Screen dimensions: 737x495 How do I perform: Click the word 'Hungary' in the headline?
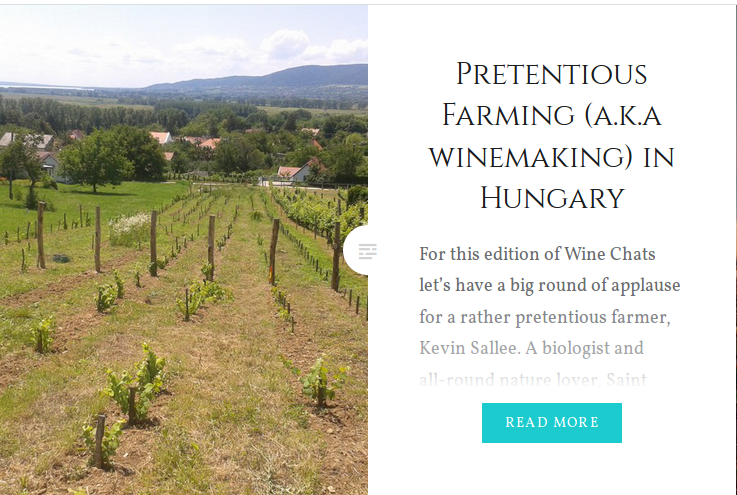point(552,198)
